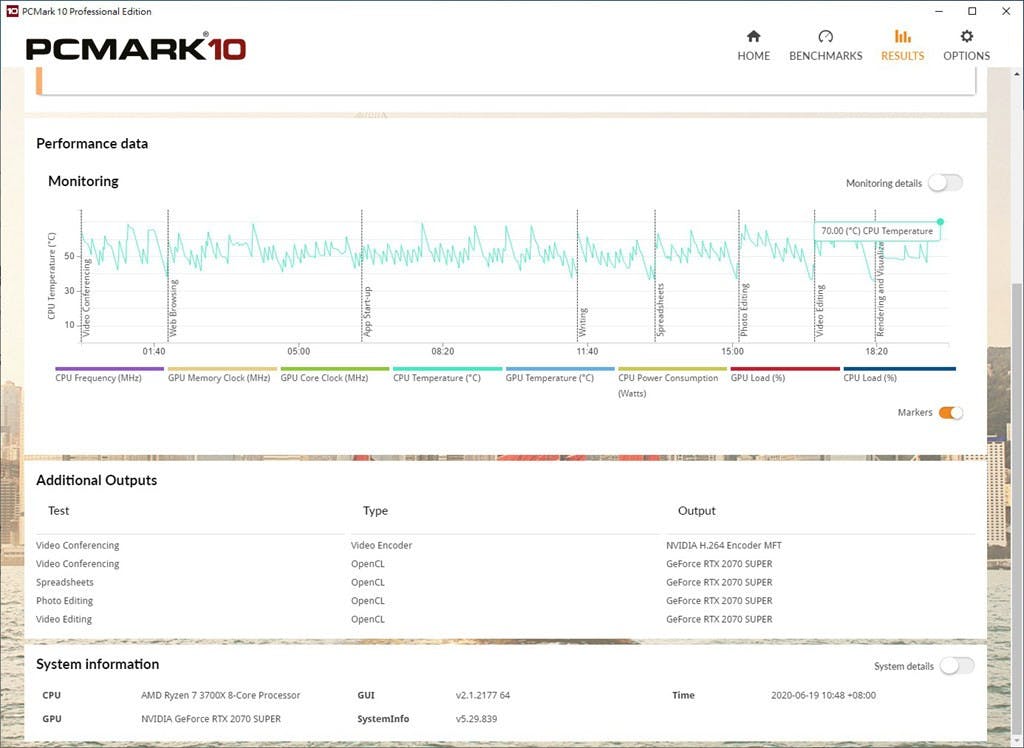Click the CPU Temperature (°C) y-axis label

coord(52,276)
